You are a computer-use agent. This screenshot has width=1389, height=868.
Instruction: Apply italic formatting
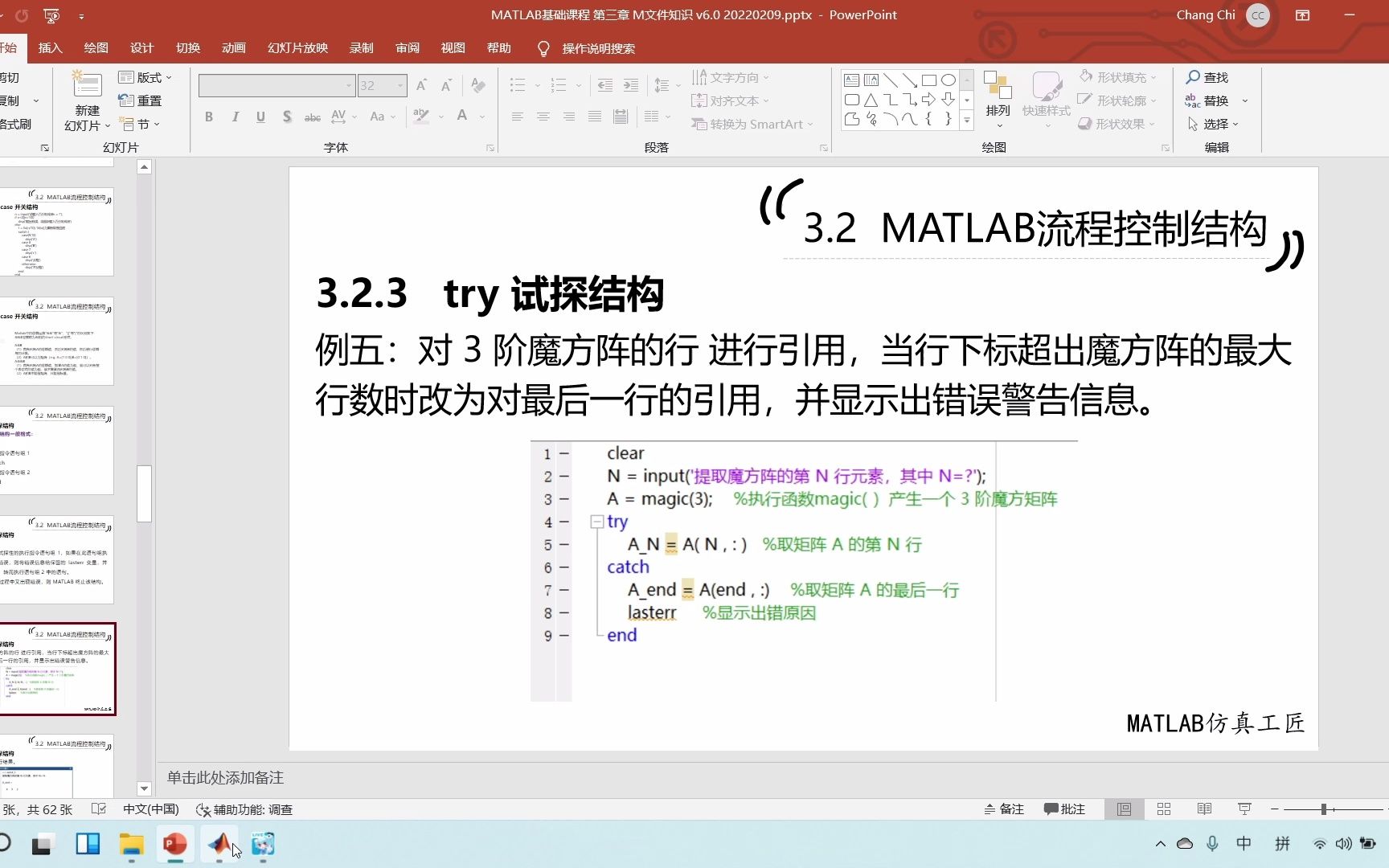(x=235, y=117)
